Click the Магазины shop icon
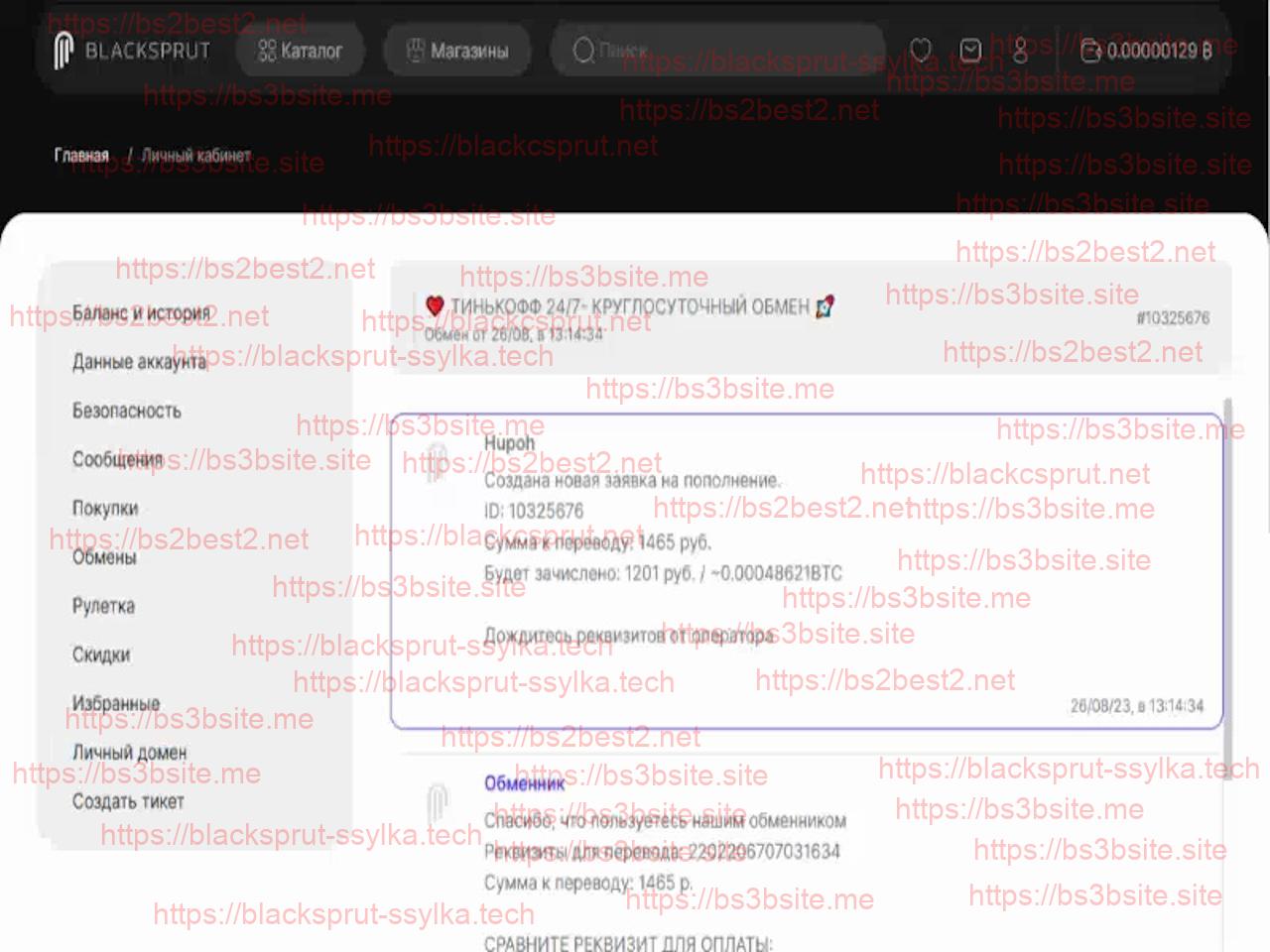The width and height of the screenshot is (1270, 952). [416, 51]
